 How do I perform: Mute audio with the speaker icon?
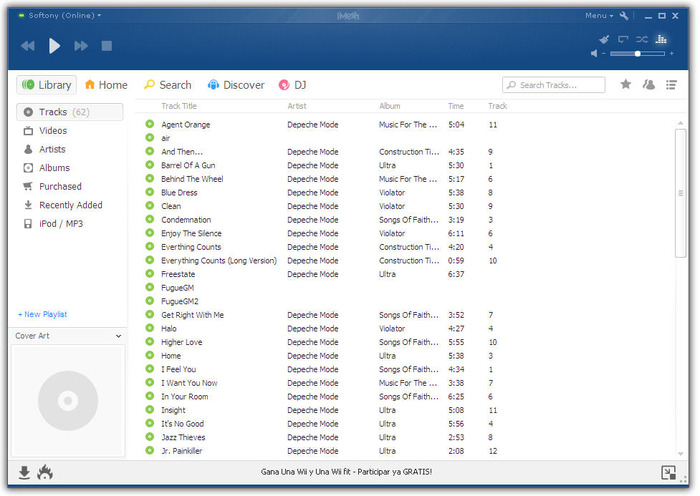(x=595, y=53)
